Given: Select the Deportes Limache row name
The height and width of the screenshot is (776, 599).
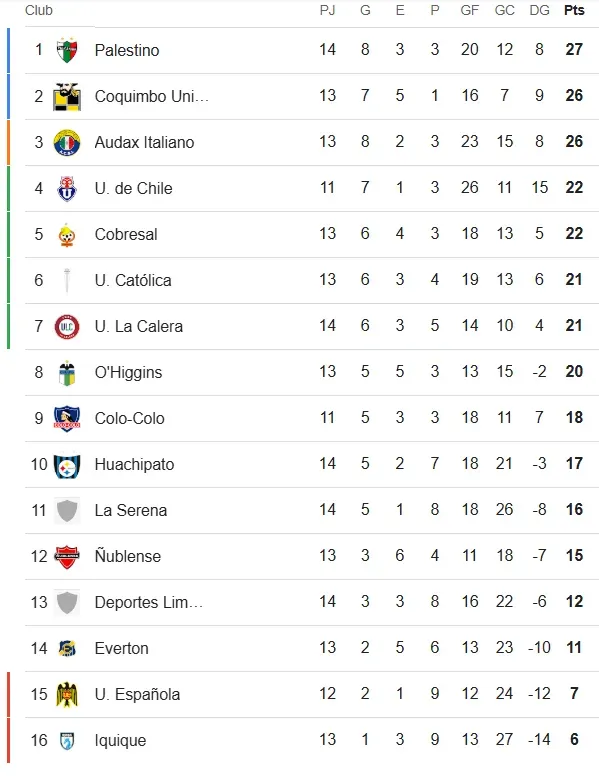Looking at the screenshot, I should 149,602.
